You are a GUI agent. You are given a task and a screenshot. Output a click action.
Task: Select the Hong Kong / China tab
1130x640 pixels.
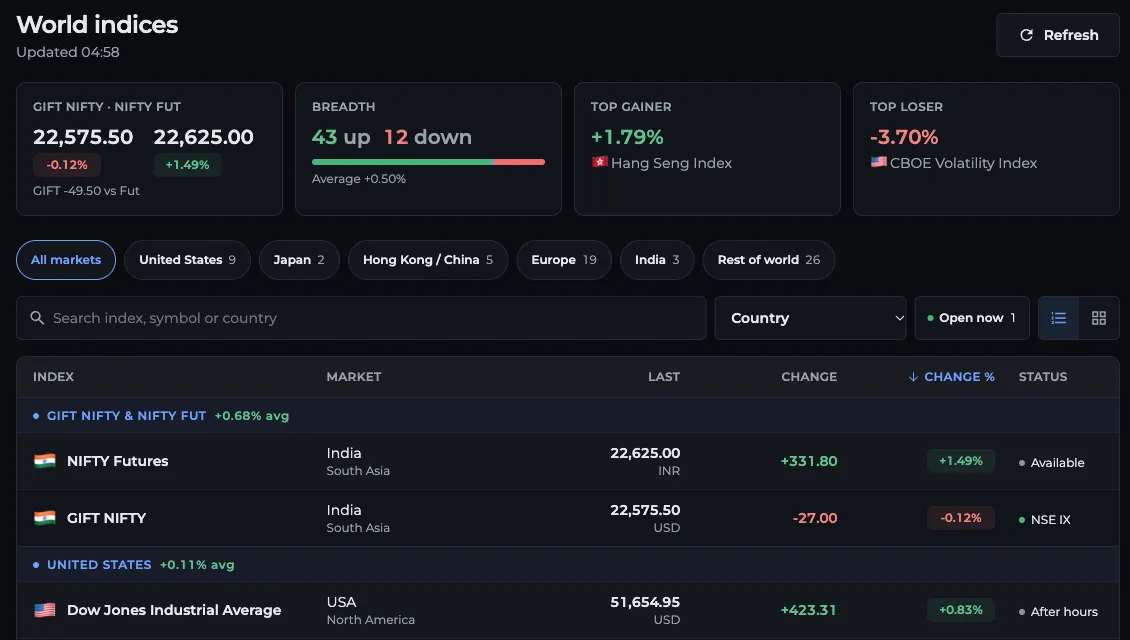pyautogui.click(x=428, y=259)
